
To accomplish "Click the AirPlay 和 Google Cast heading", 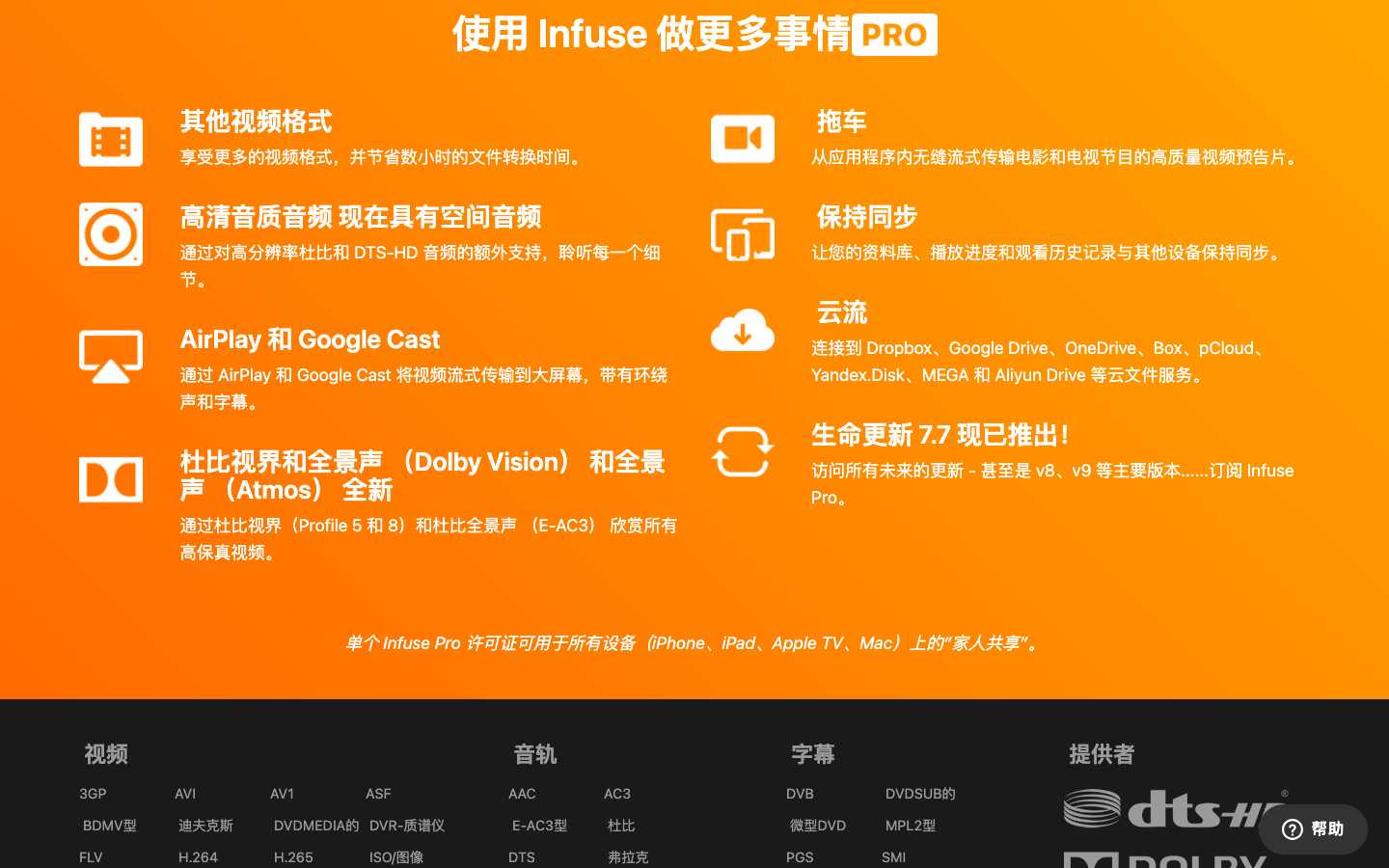I will tap(310, 339).
